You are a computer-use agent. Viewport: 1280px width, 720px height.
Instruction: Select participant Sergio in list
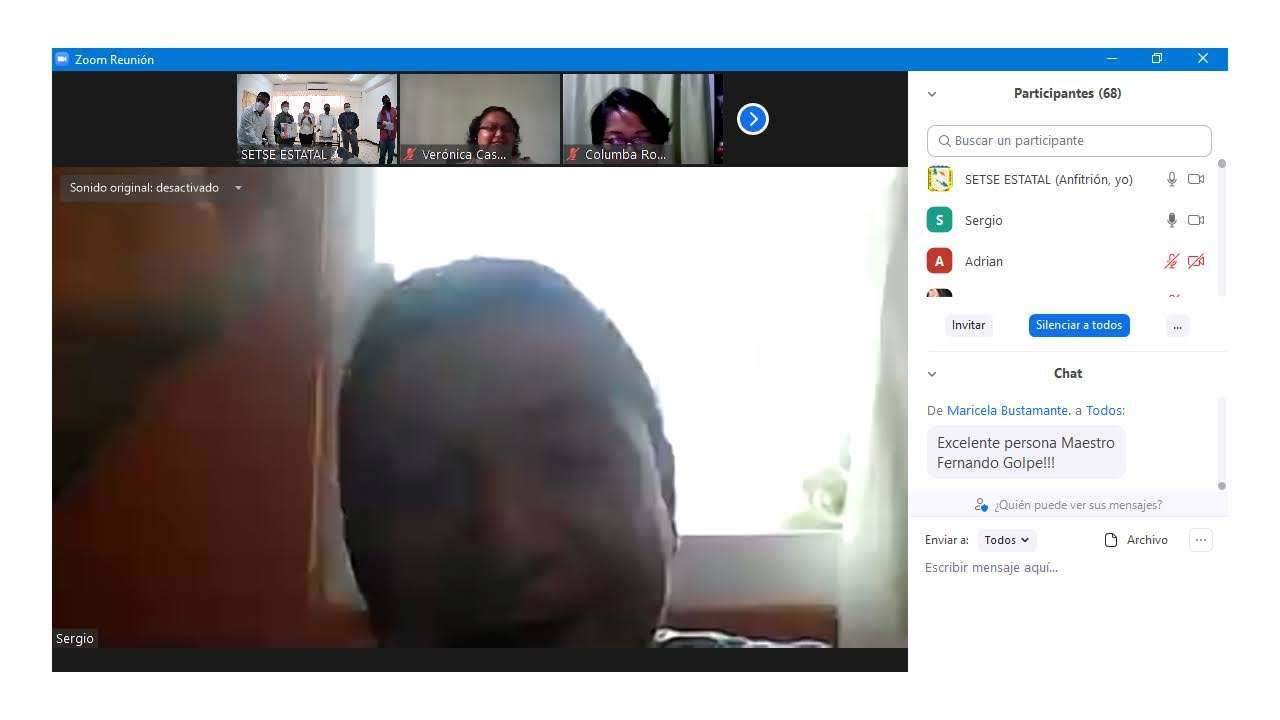click(1069, 220)
